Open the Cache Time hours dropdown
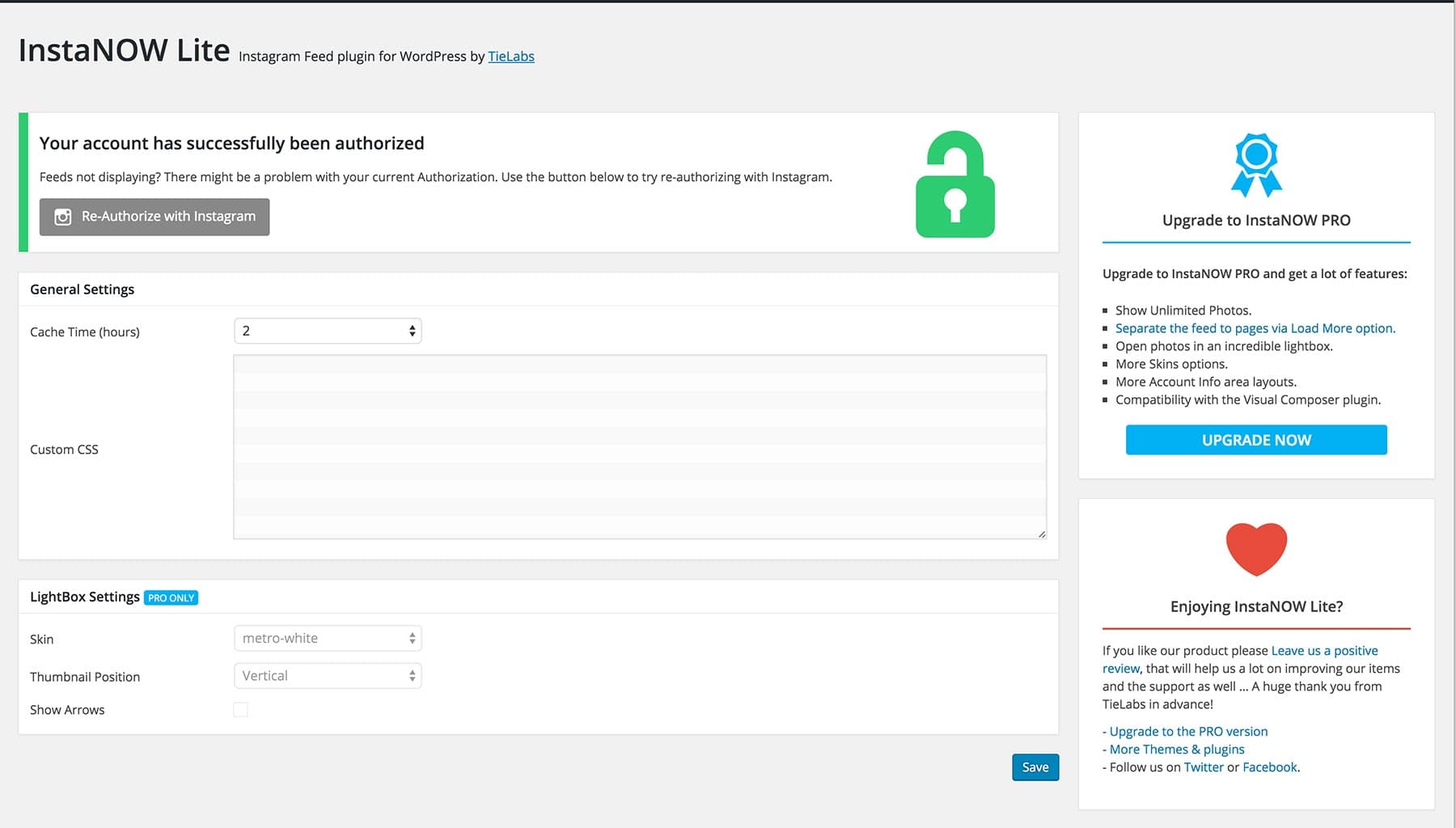Viewport: 1456px width, 828px height. [327, 330]
